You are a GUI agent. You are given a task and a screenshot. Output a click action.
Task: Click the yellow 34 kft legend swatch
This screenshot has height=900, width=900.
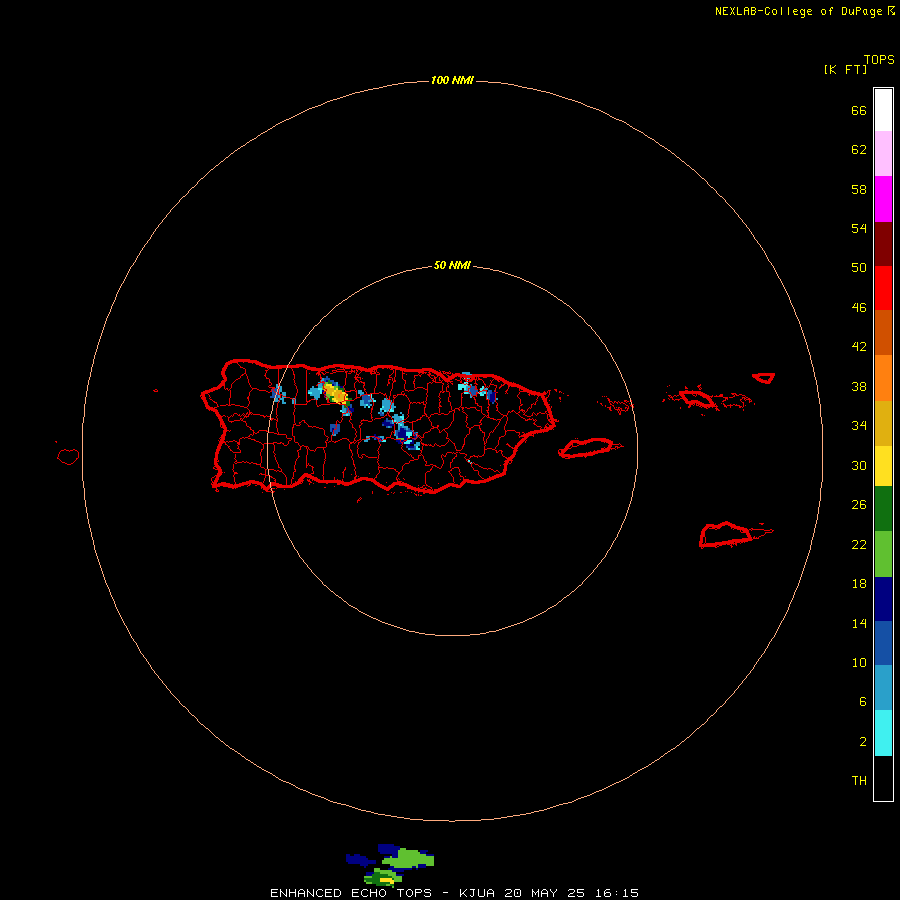point(883,466)
